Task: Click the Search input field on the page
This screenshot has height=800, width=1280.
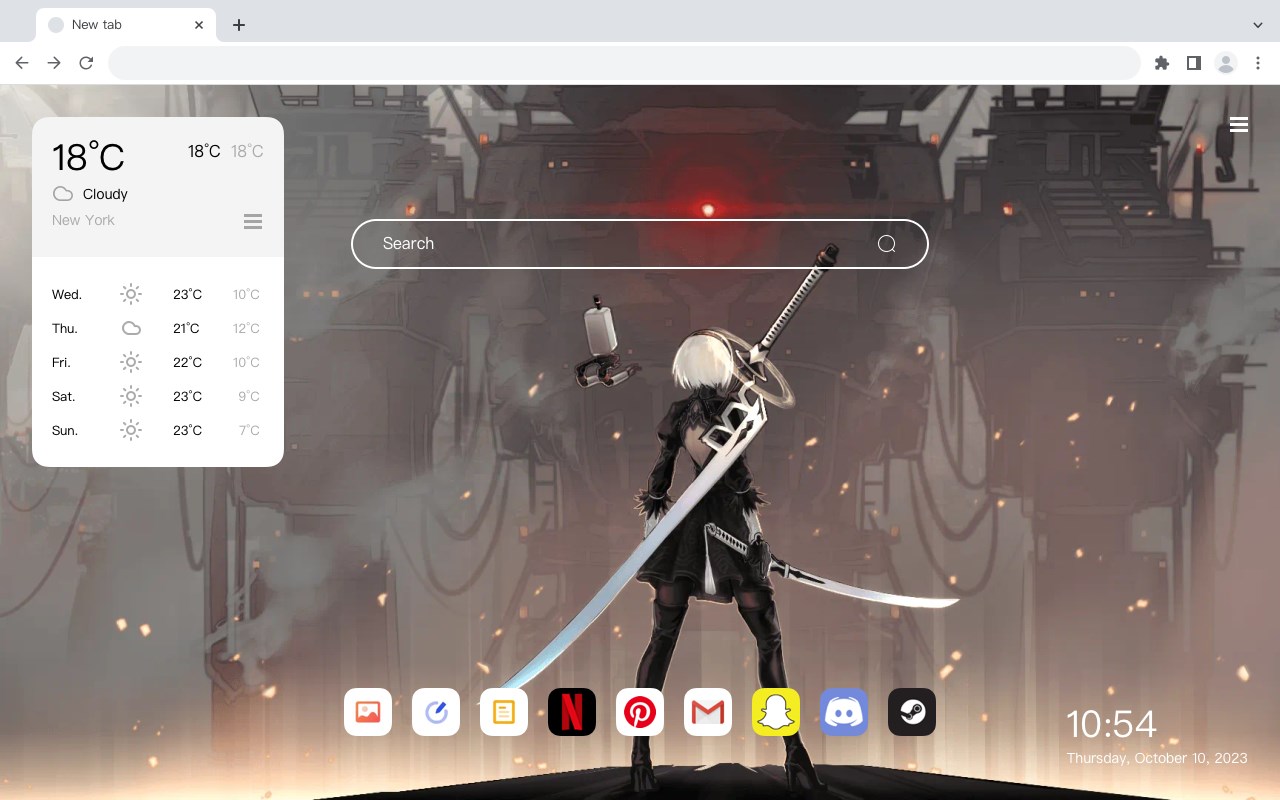Action: 640,244
